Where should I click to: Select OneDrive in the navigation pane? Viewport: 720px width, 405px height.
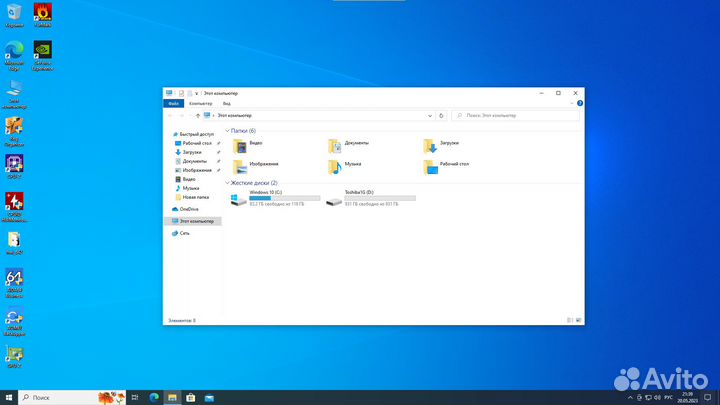188,209
